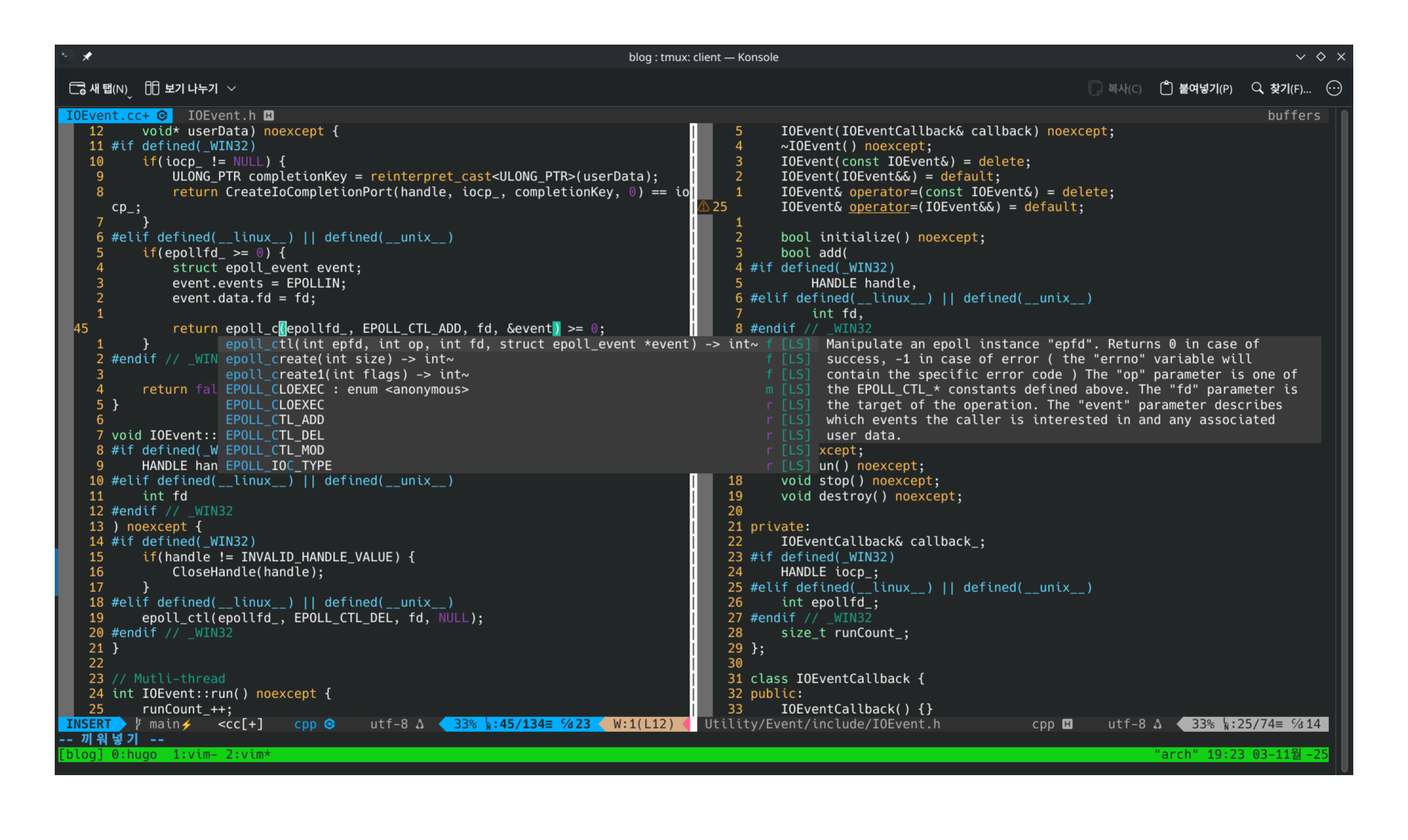Open the 보기 나누기 dropdown chevron
Viewport: 1408px width, 840px height.
point(230,89)
